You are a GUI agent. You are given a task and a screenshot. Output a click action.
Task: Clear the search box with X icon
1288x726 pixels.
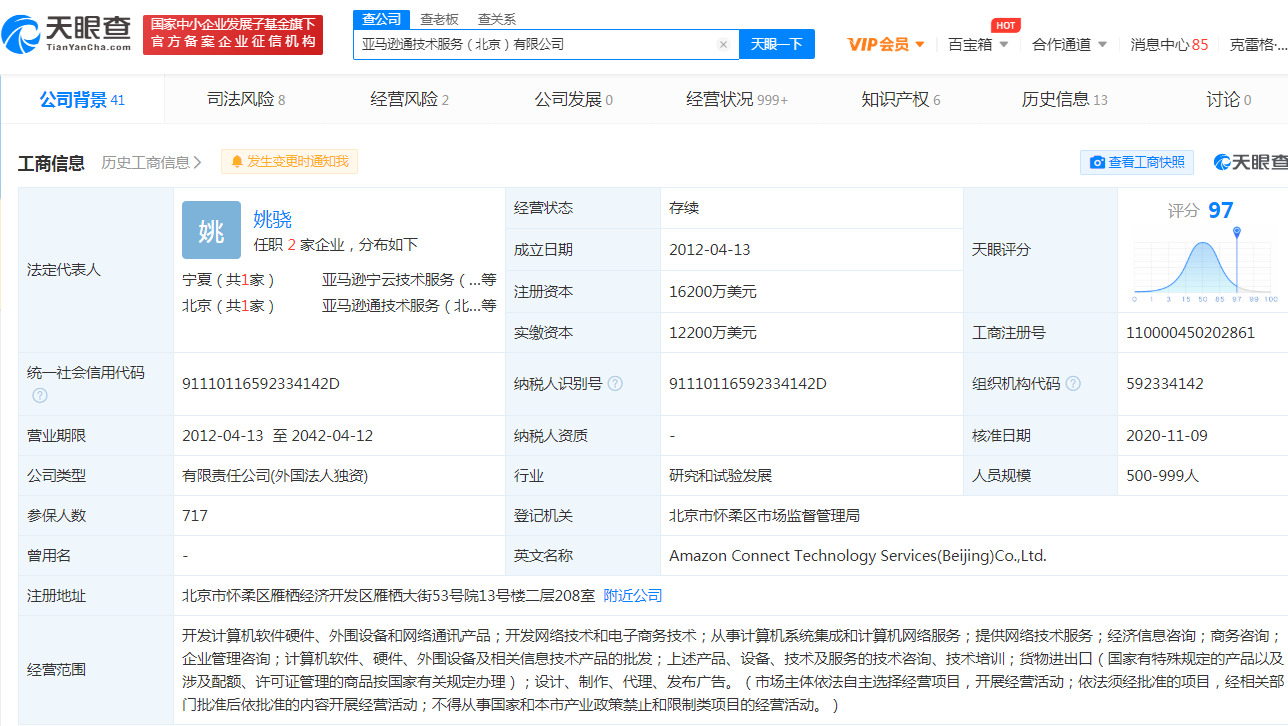point(723,45)
